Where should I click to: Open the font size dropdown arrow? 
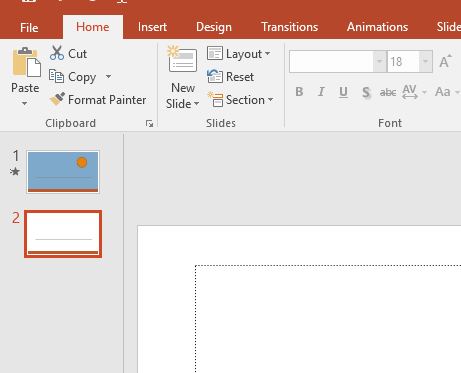[x=425, y=62]
